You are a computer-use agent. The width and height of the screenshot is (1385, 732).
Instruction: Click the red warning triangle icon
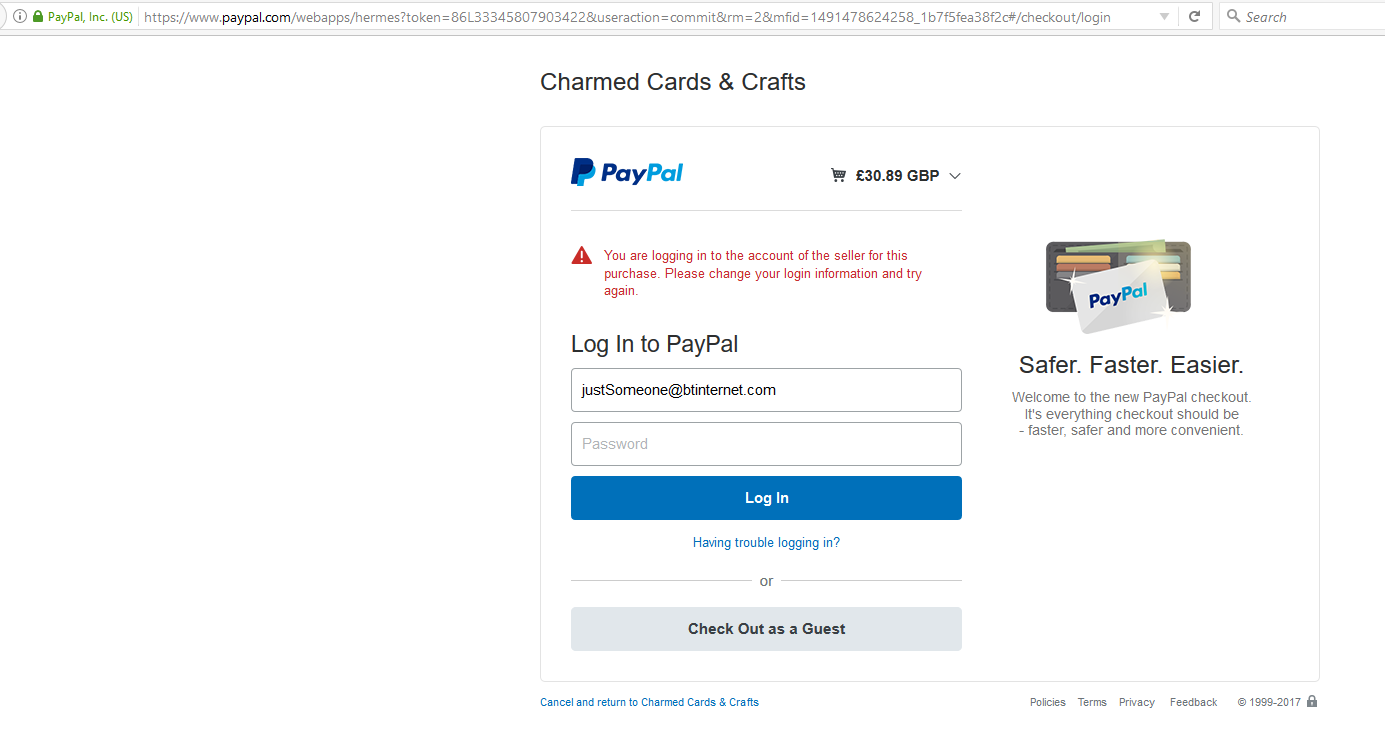(x=582, y=256)
